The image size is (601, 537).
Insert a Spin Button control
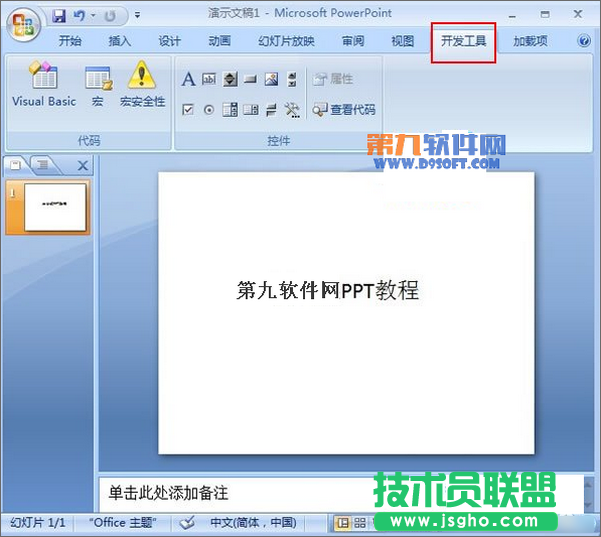pos(230,79)
